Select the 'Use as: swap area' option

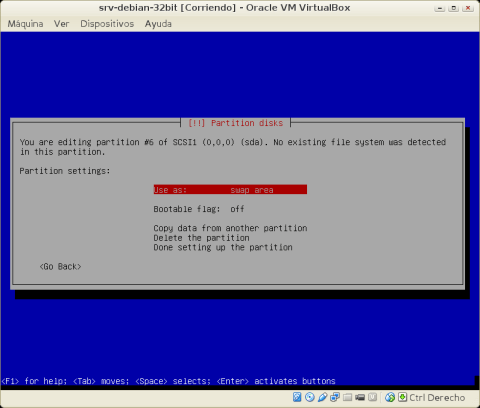230,190
